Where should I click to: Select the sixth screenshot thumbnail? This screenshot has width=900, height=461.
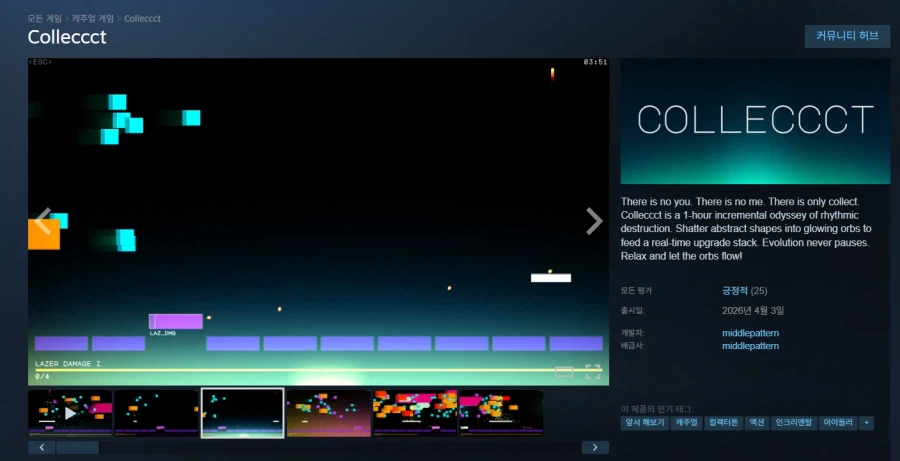[x=501, y=413]
